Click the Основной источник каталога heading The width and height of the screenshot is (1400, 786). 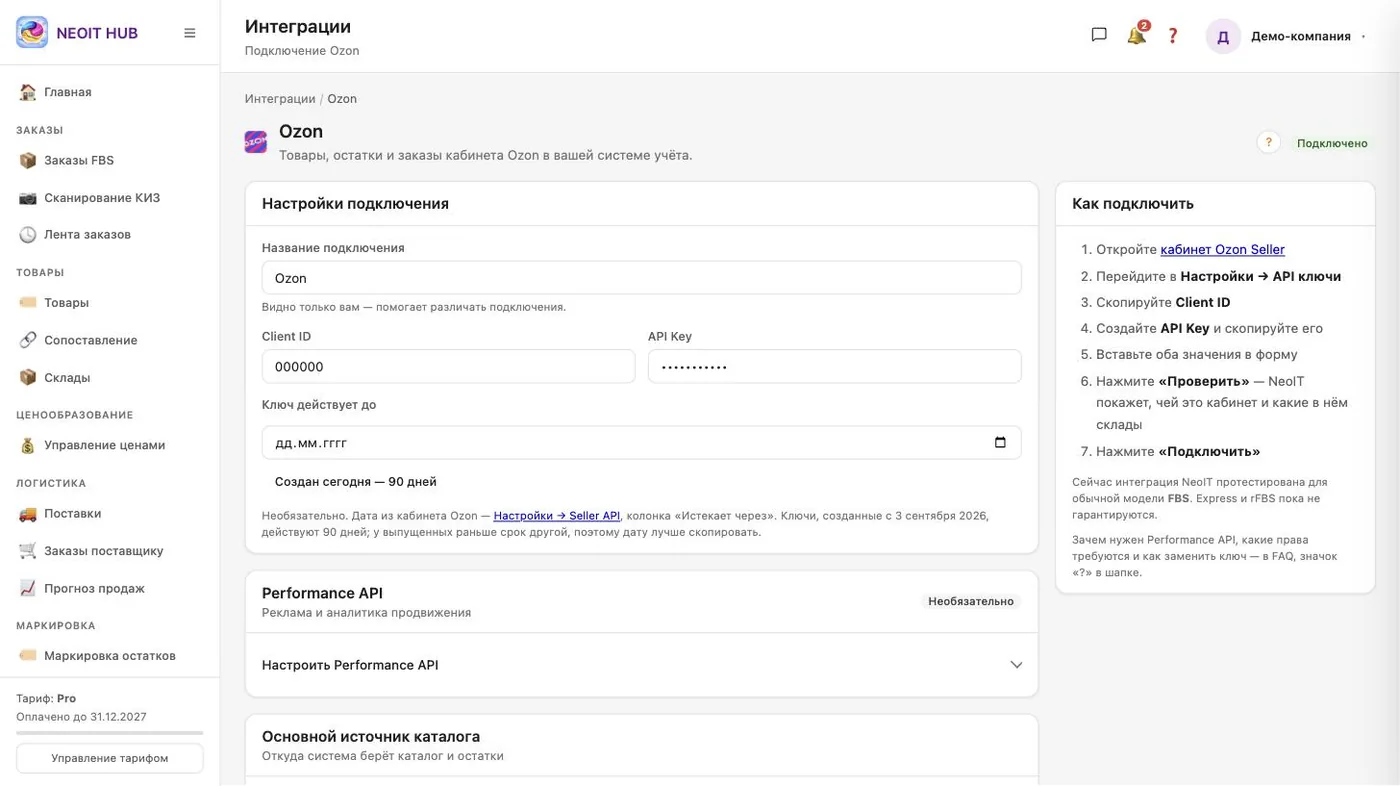[x=371, y=737]
